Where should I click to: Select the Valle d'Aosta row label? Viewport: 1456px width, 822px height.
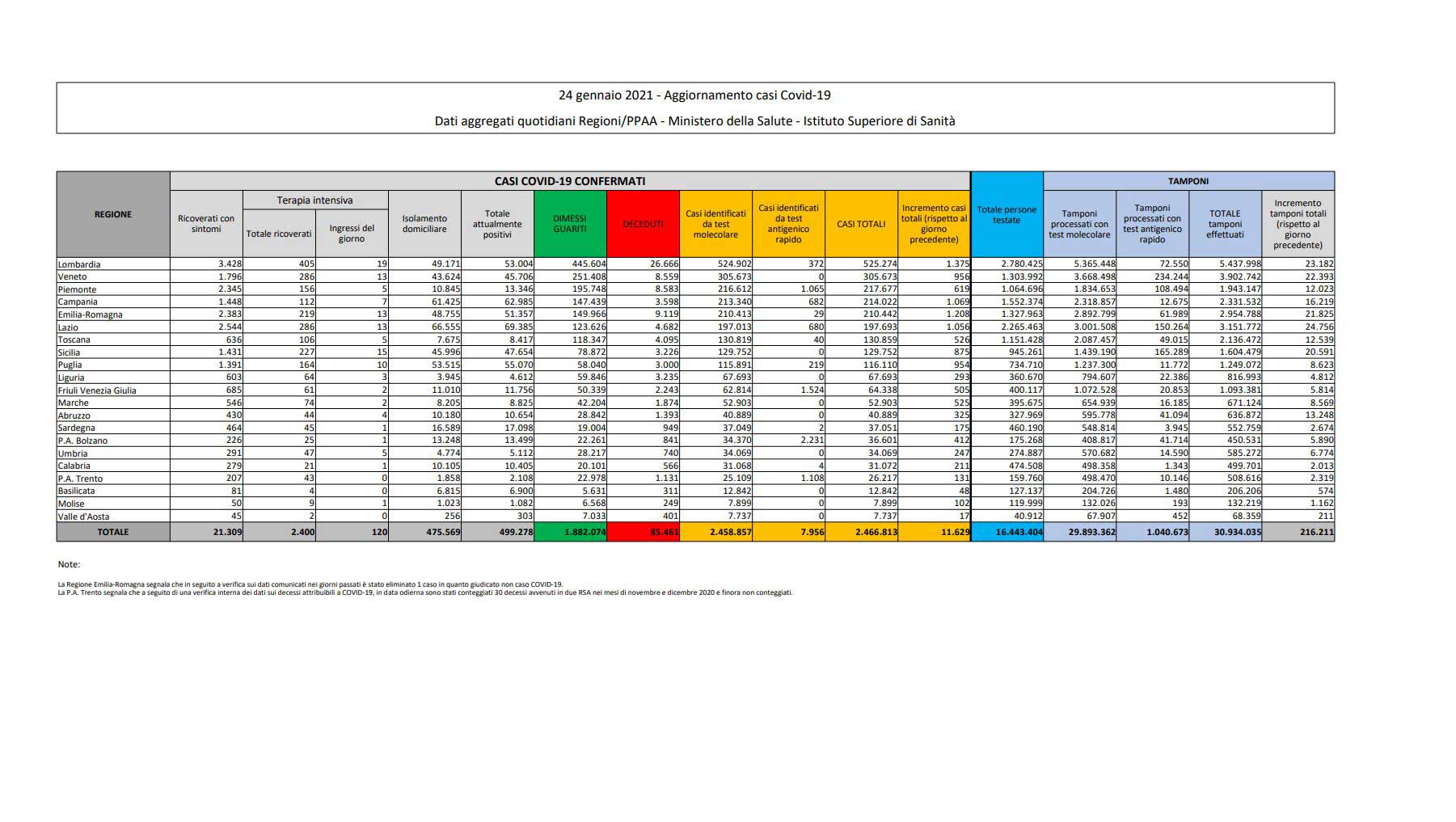pyautogui.click(x=83, y=516)
